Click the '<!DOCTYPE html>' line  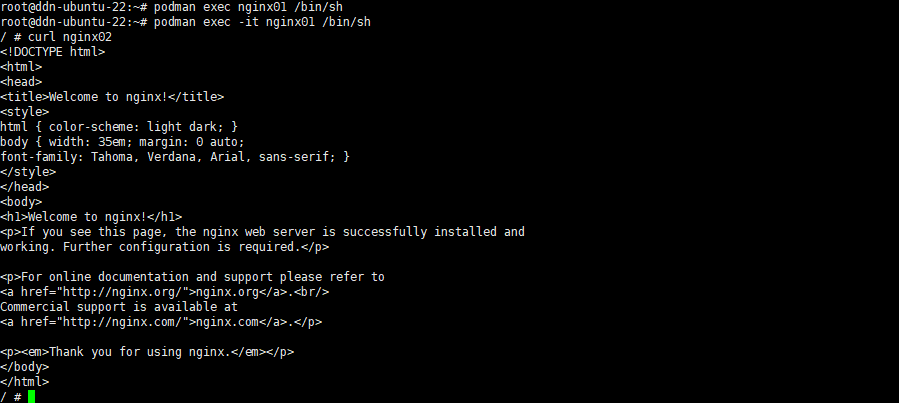[53, 52]
